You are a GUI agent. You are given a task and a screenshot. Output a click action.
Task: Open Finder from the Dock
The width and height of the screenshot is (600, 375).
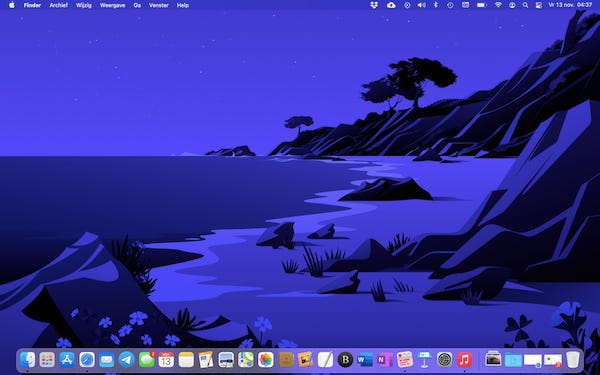pos(27,360)
